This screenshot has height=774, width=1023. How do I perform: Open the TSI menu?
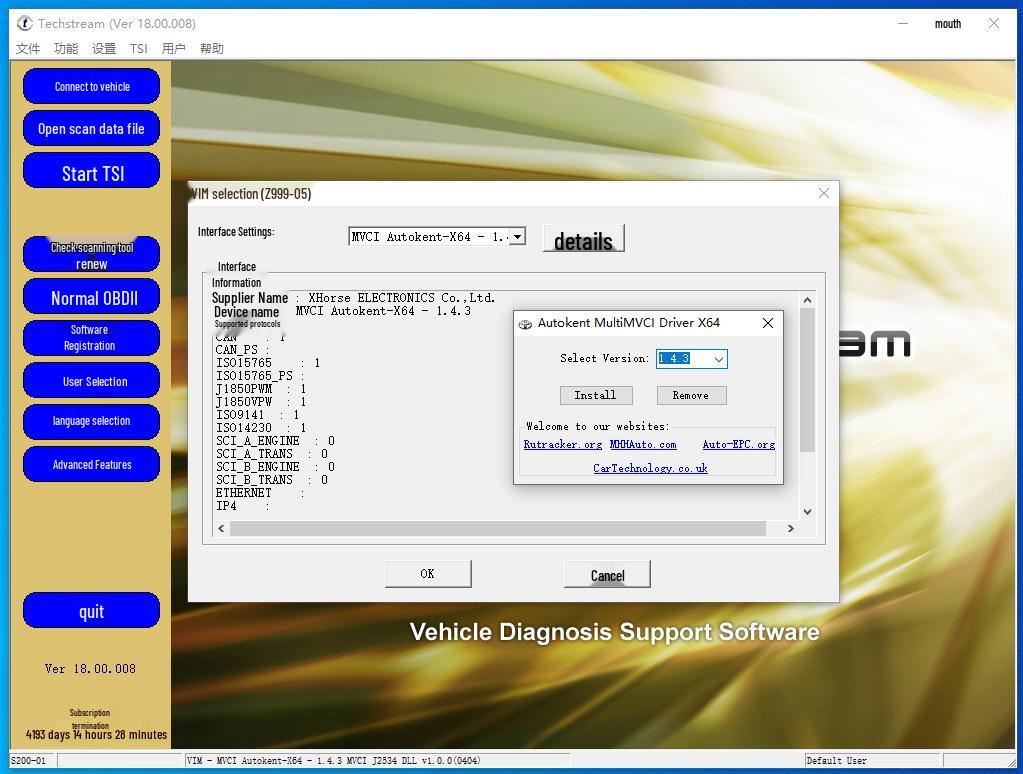click(138, 48)
